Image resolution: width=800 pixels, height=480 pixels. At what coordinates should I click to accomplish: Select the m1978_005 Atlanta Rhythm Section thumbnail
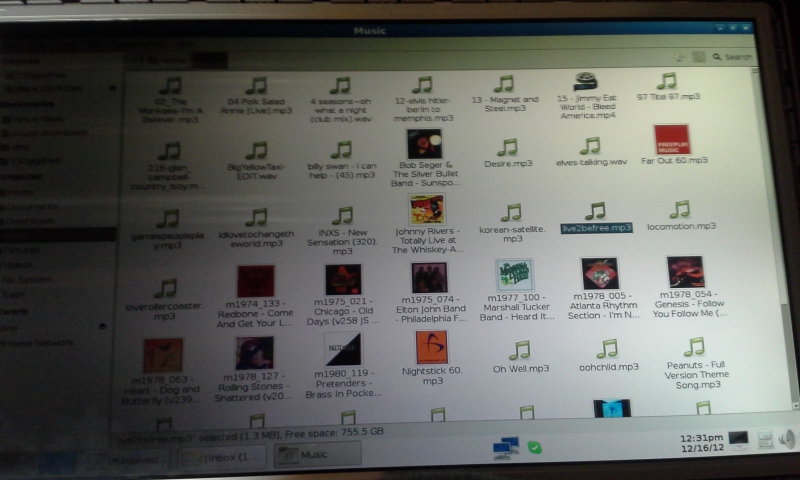click(600, 273)
